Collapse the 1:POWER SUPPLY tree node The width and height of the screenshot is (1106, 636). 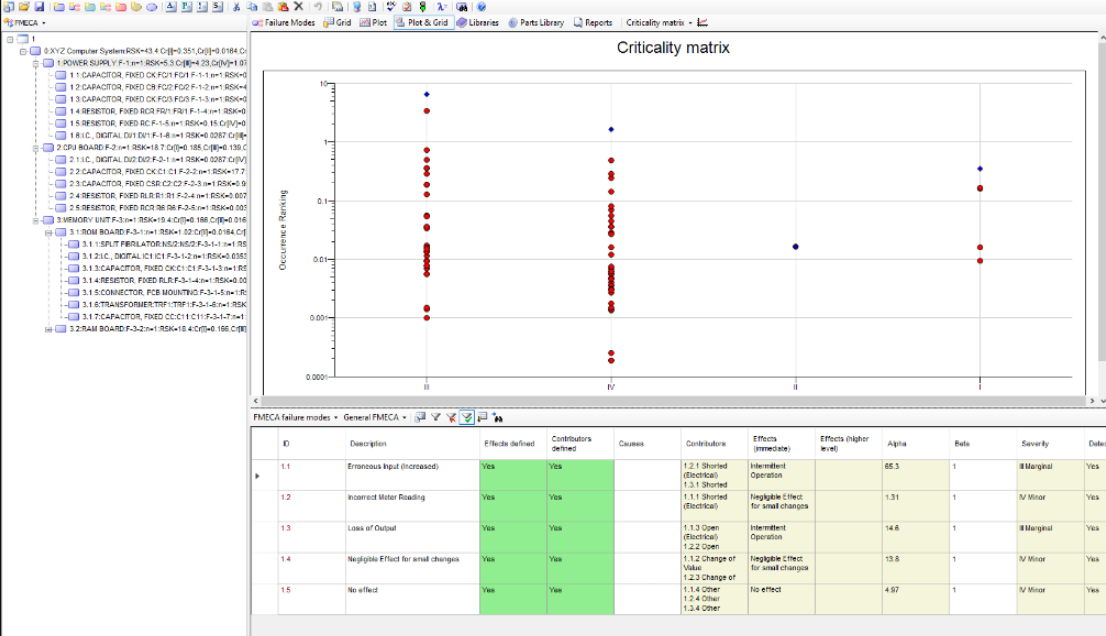pos(35,62)
